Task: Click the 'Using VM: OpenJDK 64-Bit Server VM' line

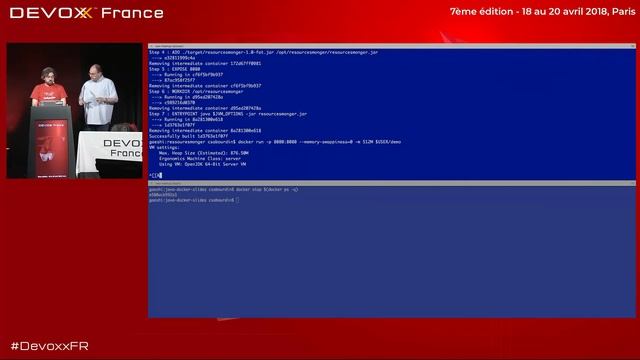Action: click(x=202, y=164)
